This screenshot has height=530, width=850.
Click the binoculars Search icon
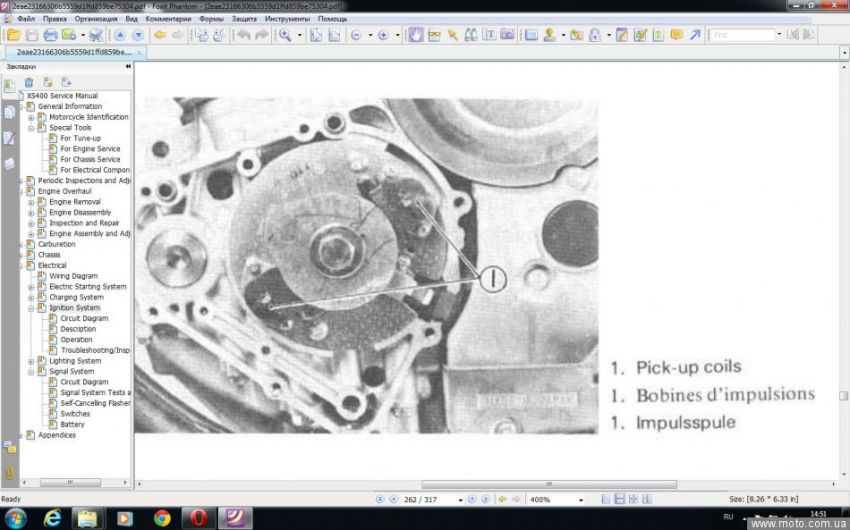click(471, 35)
